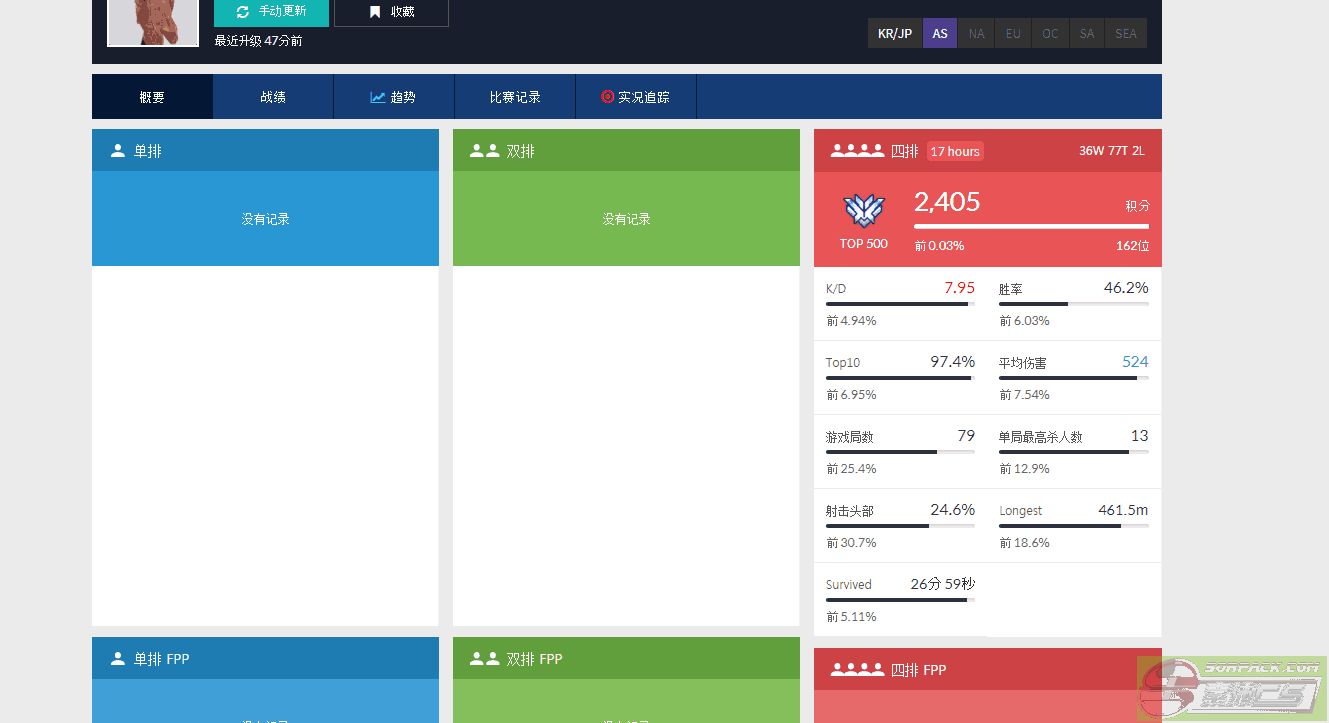
Task: Click the player avatar thumbnail
Action: point(153,22)
